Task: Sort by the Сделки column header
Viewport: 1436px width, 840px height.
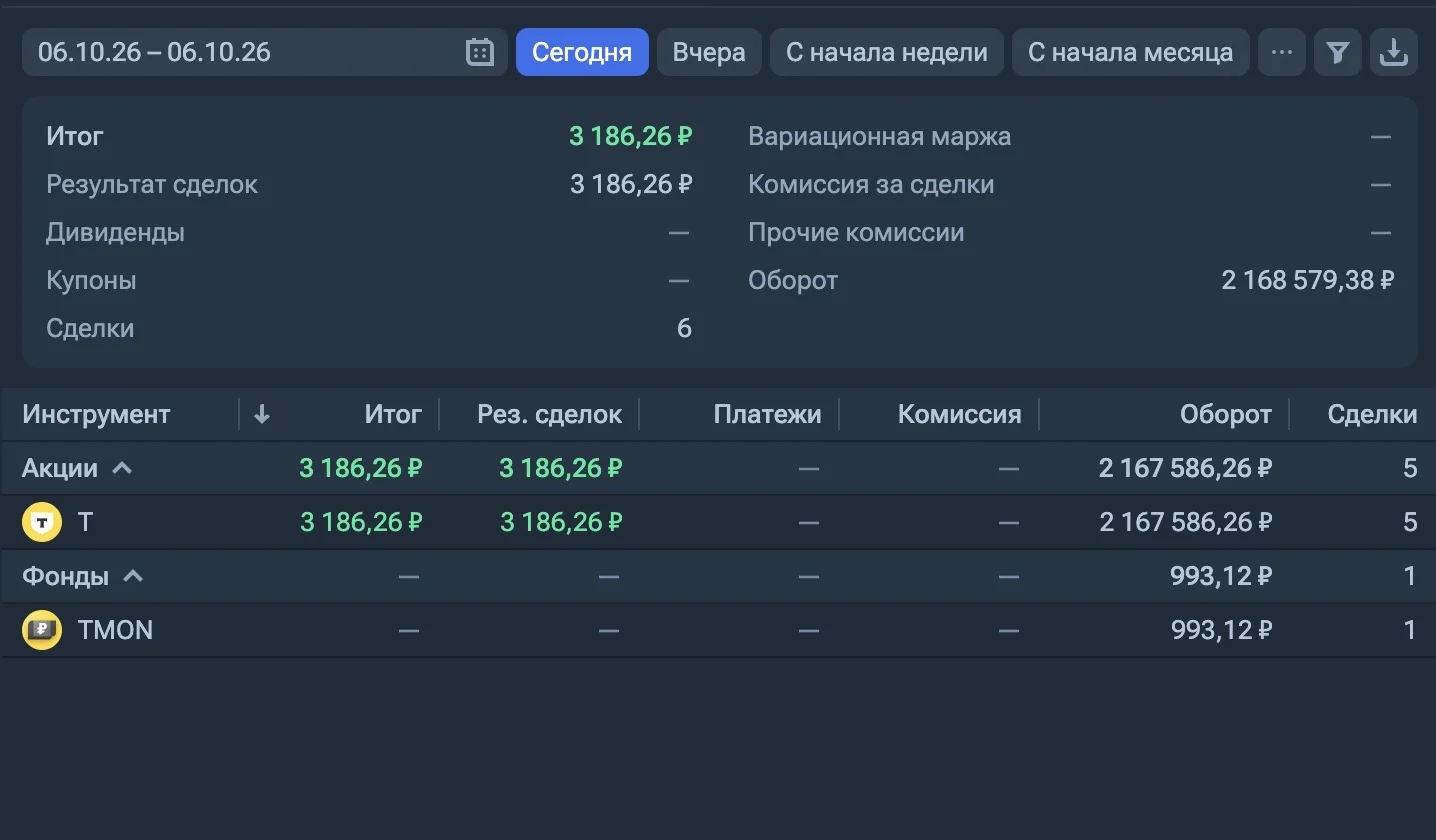Action: tap(1372, 414)
